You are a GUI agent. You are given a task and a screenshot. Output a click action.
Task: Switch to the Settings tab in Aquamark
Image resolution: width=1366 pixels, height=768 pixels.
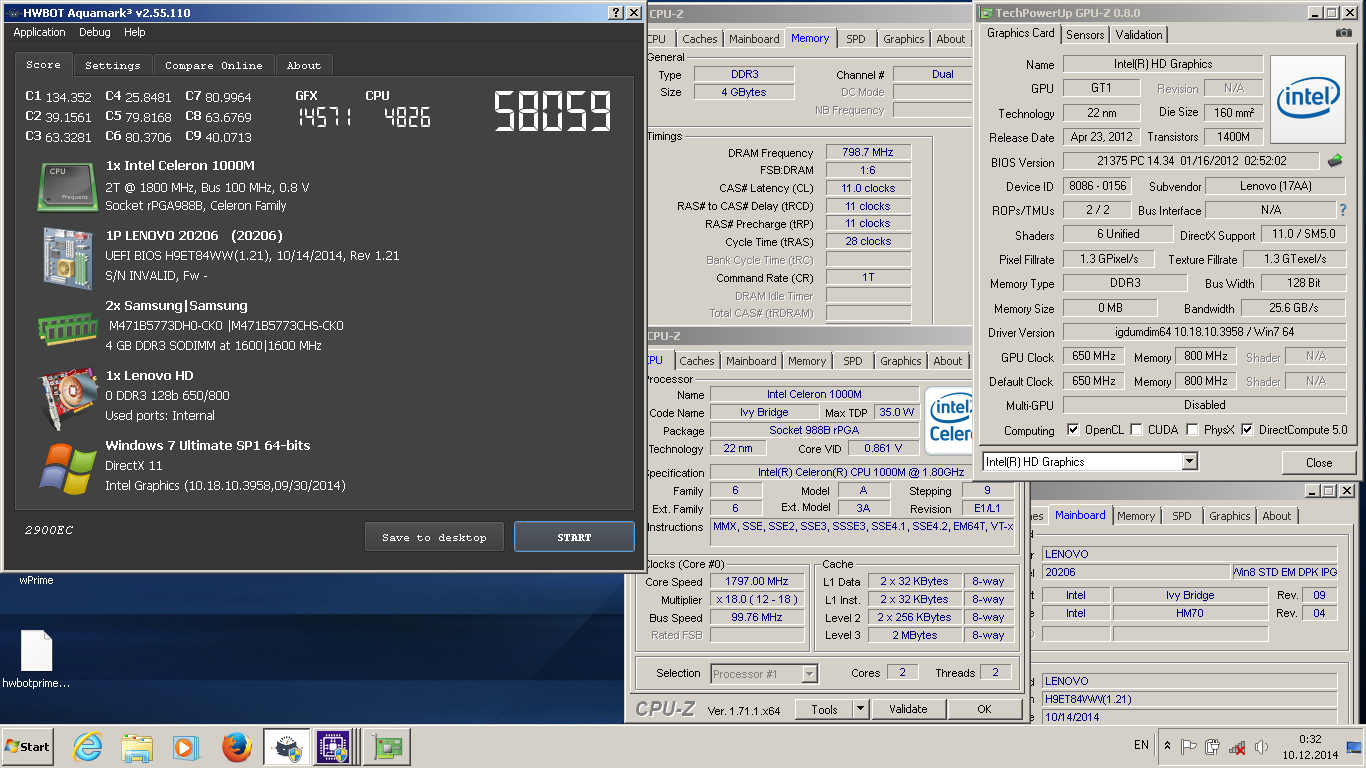pos(112,65)
